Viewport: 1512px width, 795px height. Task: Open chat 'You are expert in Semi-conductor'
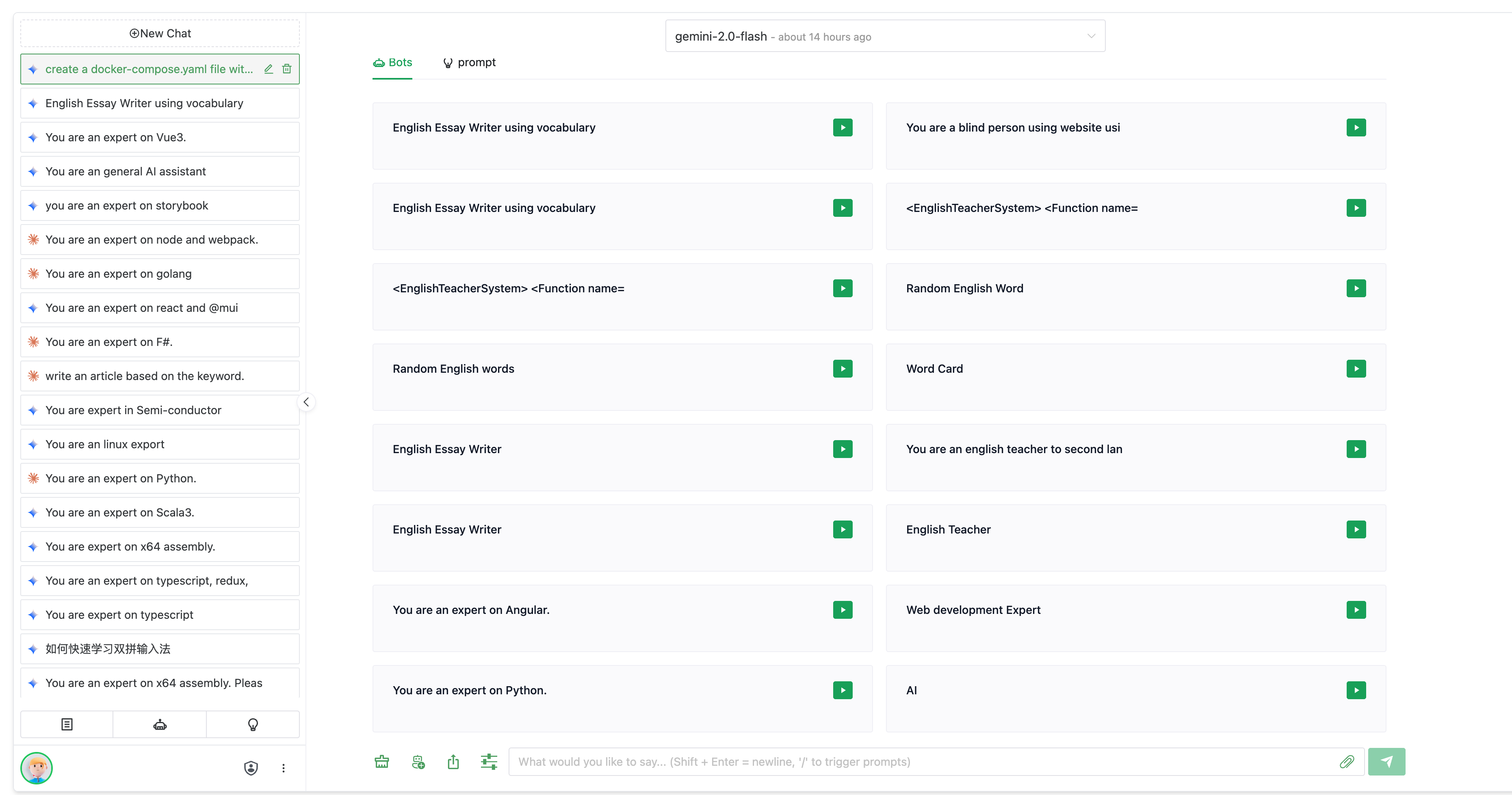click(x=160, y=410)
